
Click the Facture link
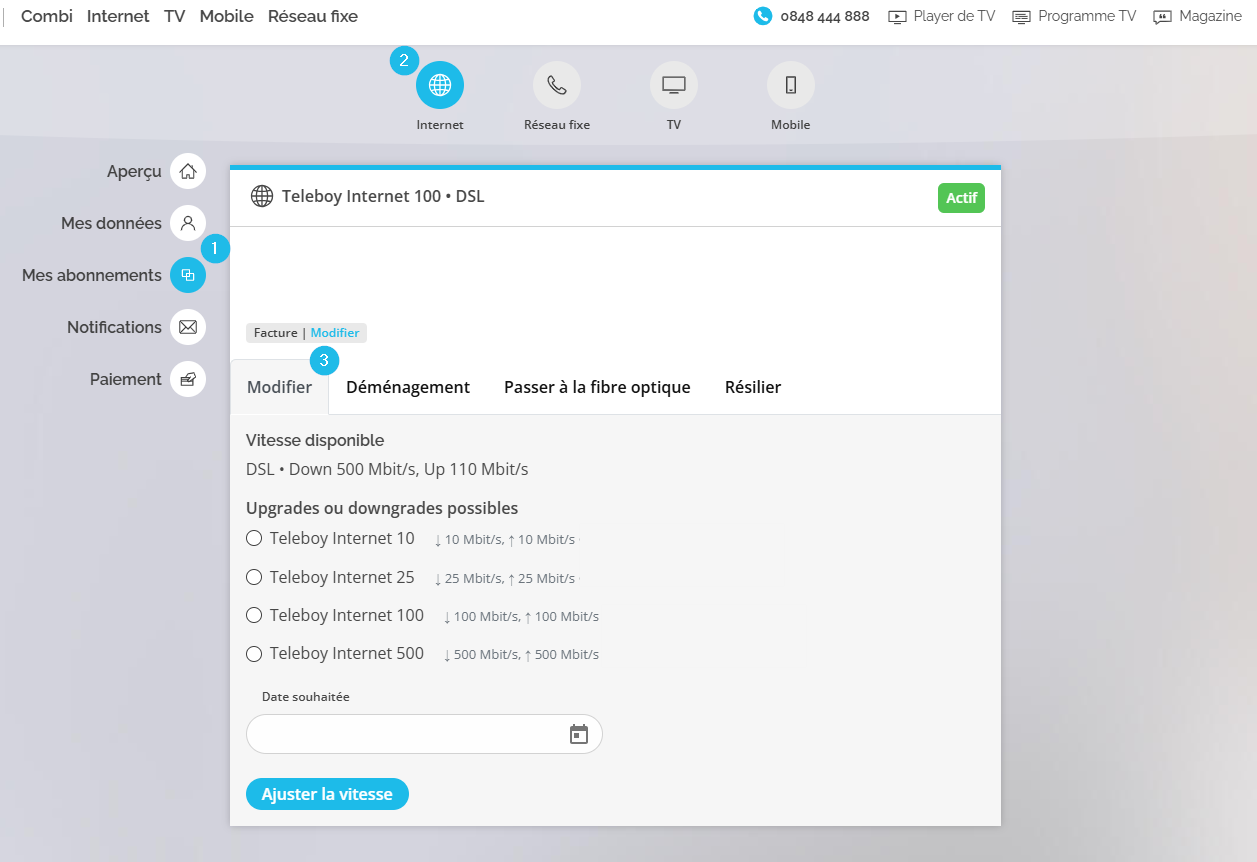(276, 333)
